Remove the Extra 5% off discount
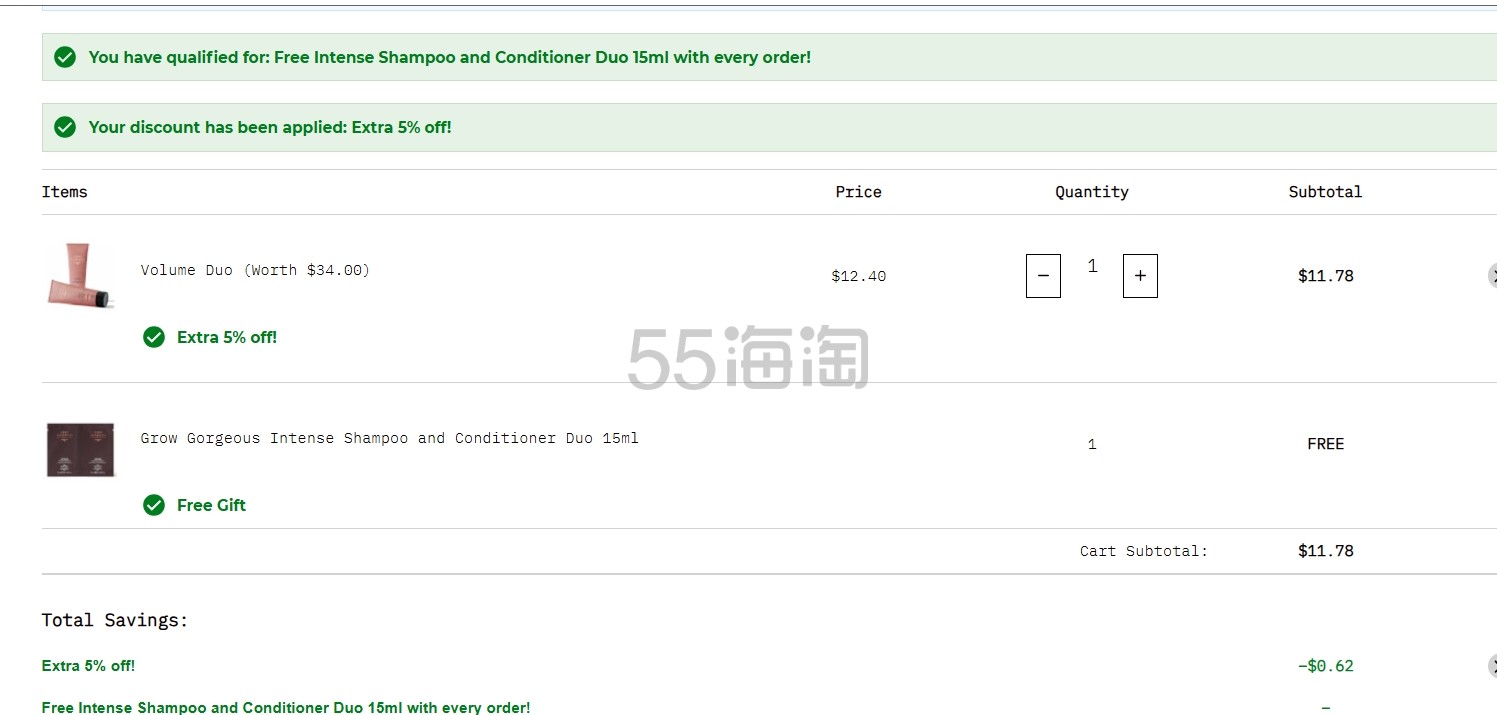 1493,666
